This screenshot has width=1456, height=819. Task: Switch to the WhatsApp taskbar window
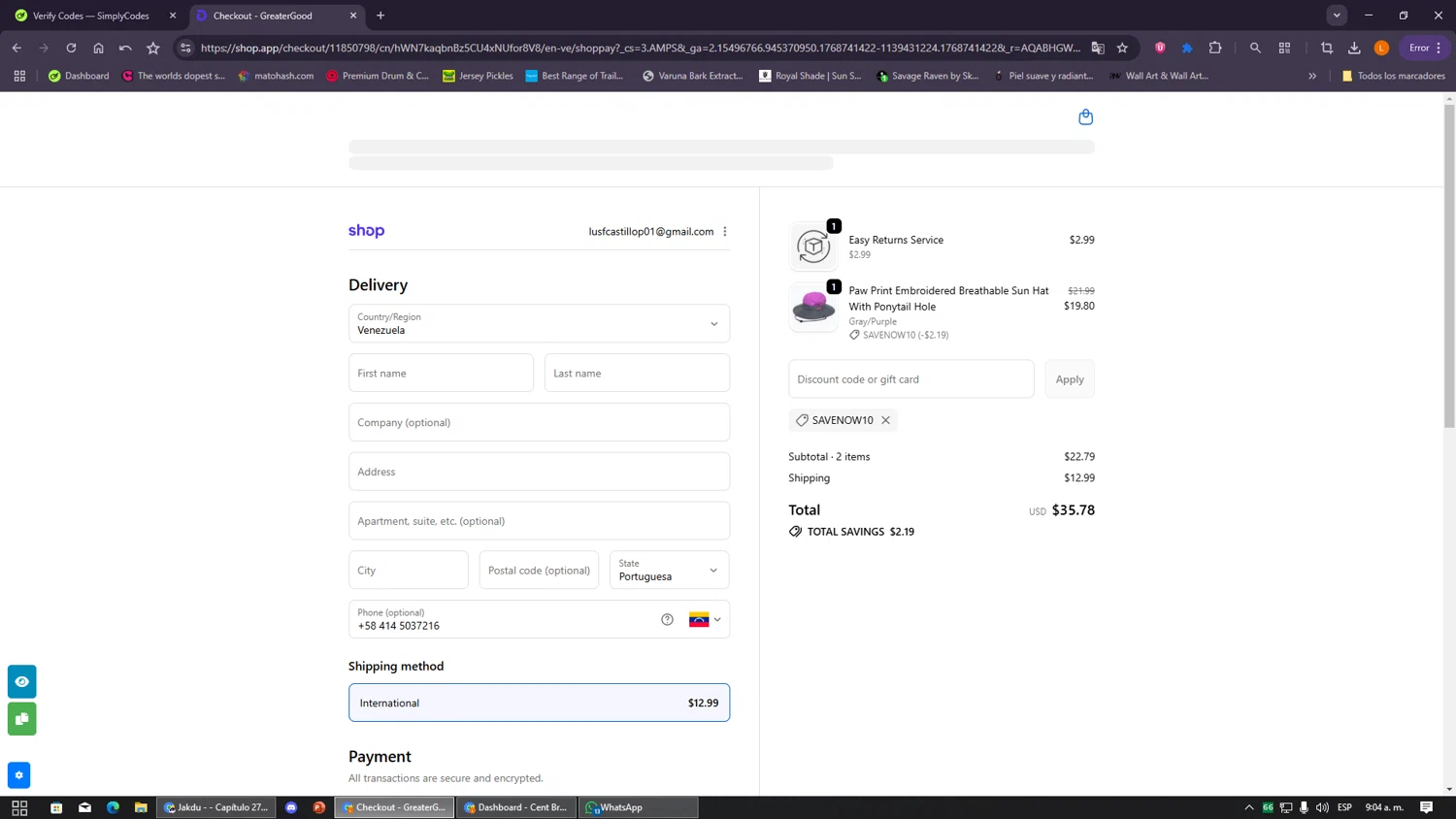[x=638, y=807]
